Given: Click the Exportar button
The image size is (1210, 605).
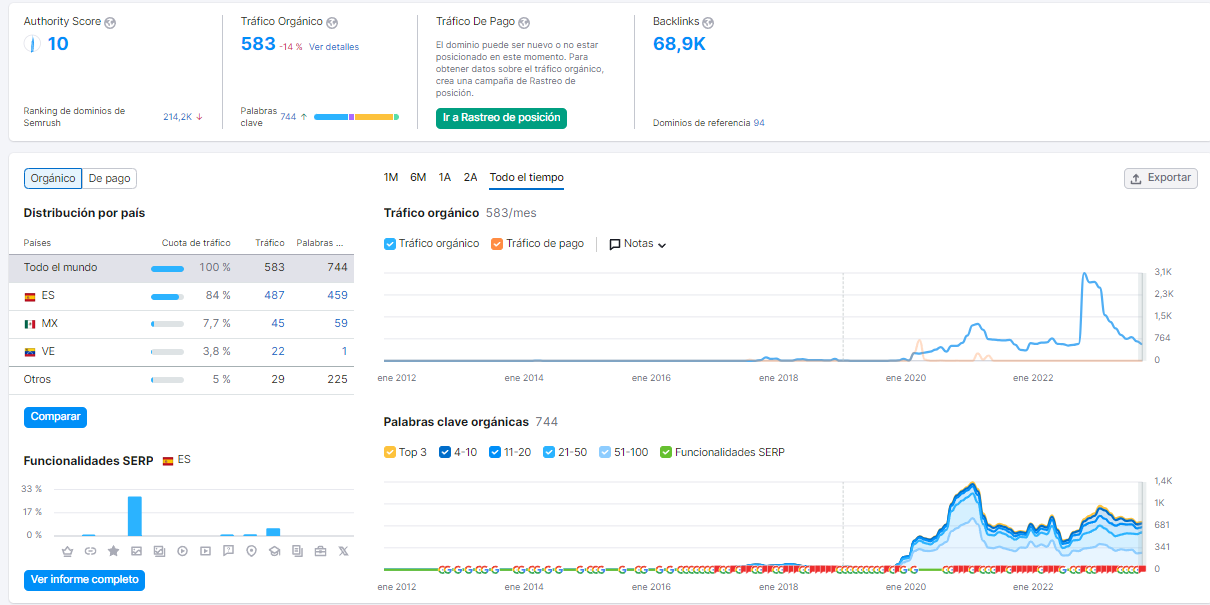Looking at the screenshot, I should (x=1161, y=178).
